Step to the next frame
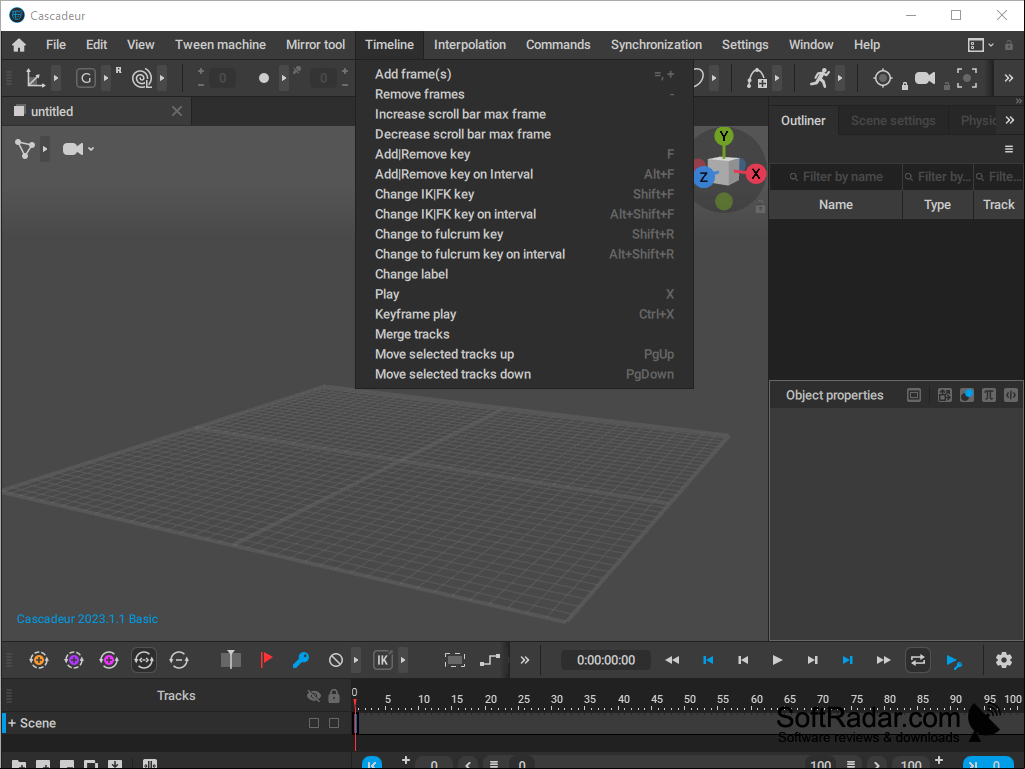 [x=813, y=660]
